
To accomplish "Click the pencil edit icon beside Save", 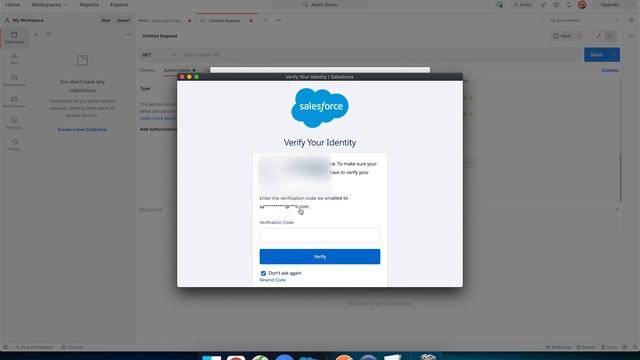I will [598, 36].
